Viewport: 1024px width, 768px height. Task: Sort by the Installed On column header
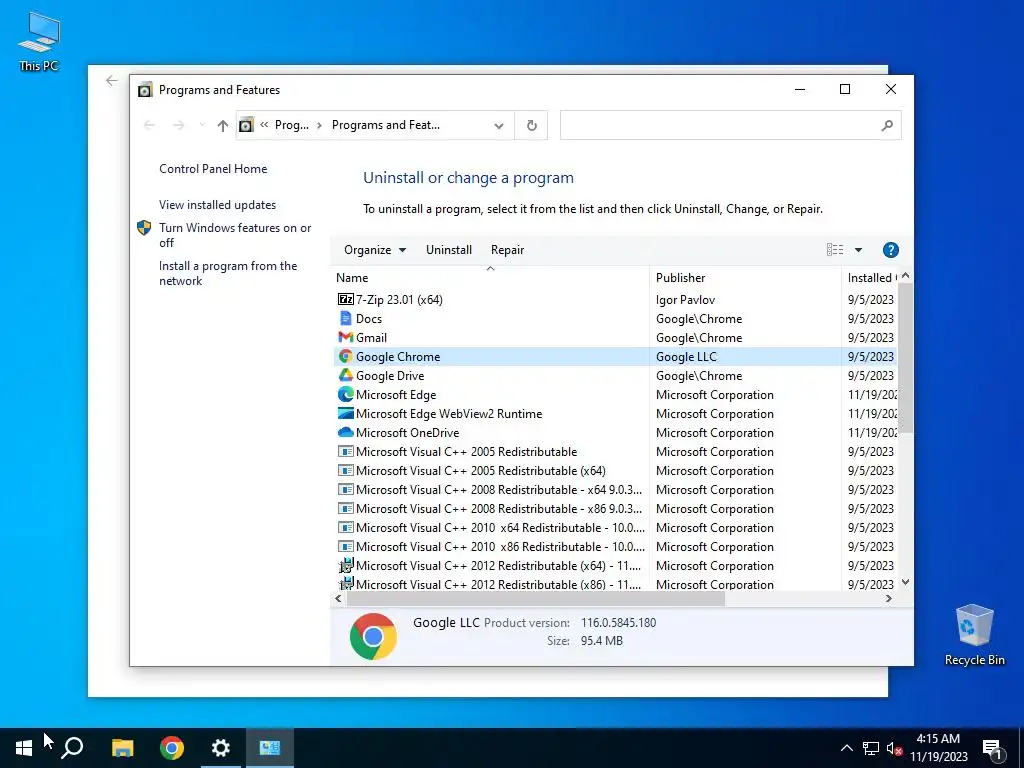pos(871,278)
